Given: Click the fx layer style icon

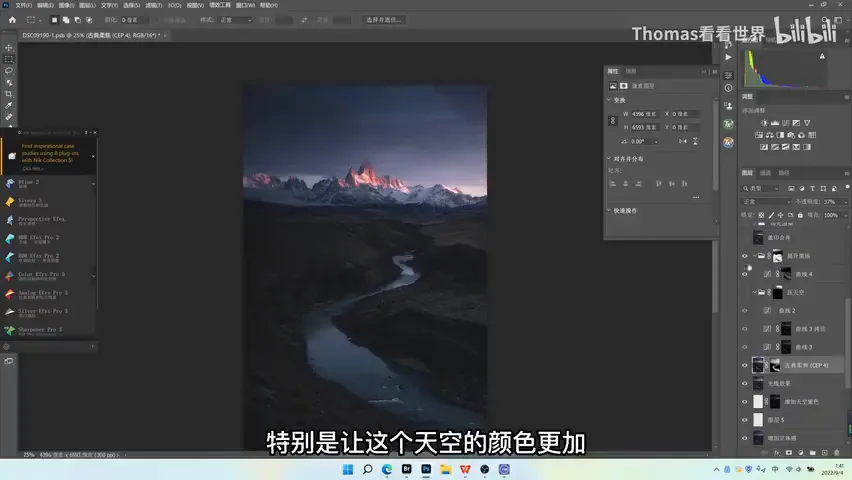Looking at the screenshot, I should click(x=777, y=452).
